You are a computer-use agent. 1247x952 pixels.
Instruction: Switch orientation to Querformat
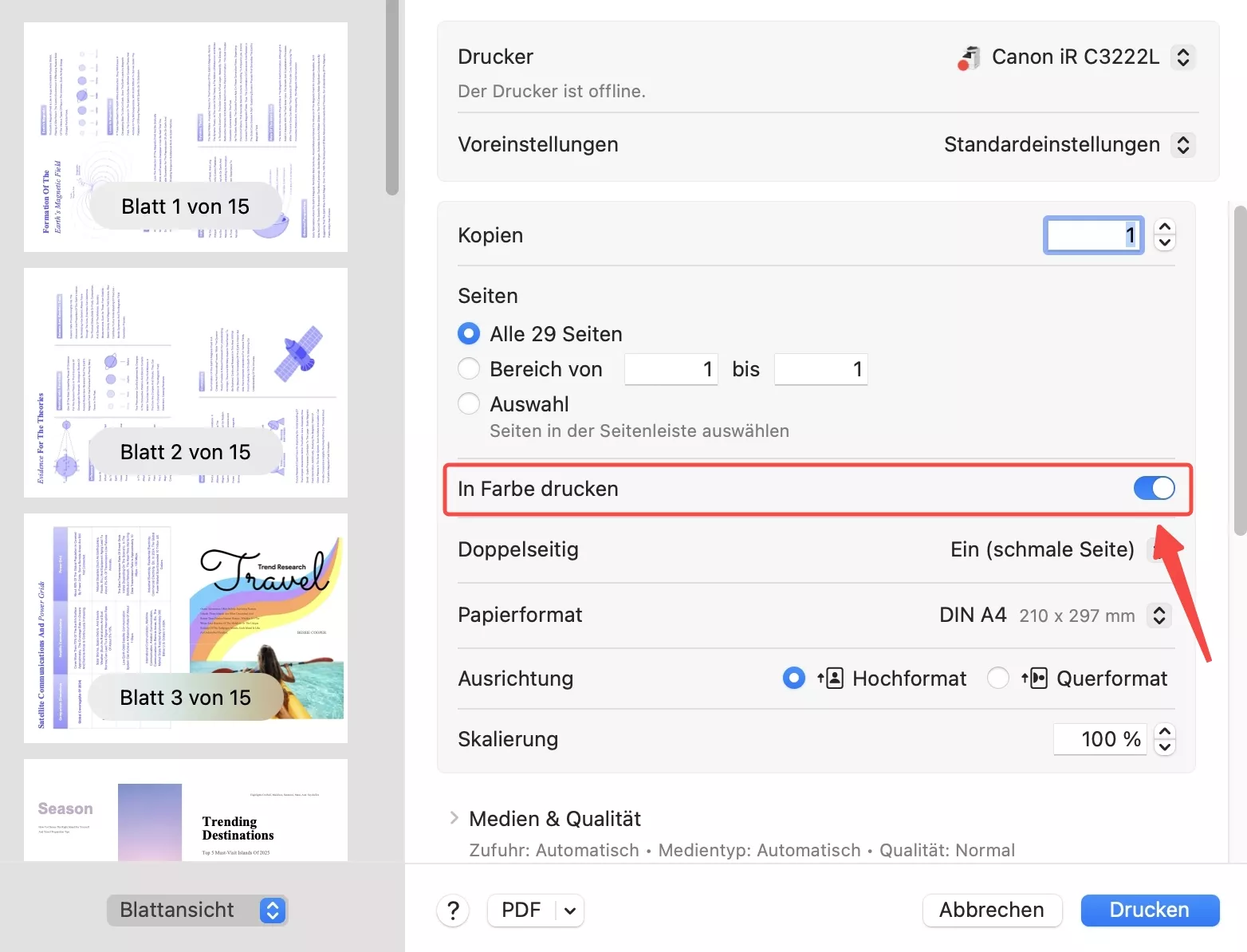pos(997,678)
